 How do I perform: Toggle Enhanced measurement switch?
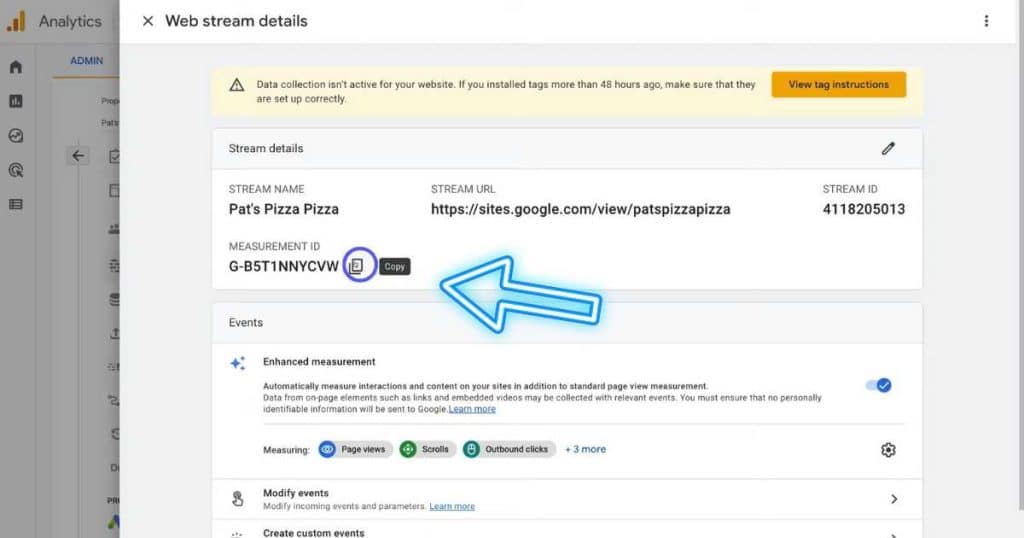click(x=878, y=385)
